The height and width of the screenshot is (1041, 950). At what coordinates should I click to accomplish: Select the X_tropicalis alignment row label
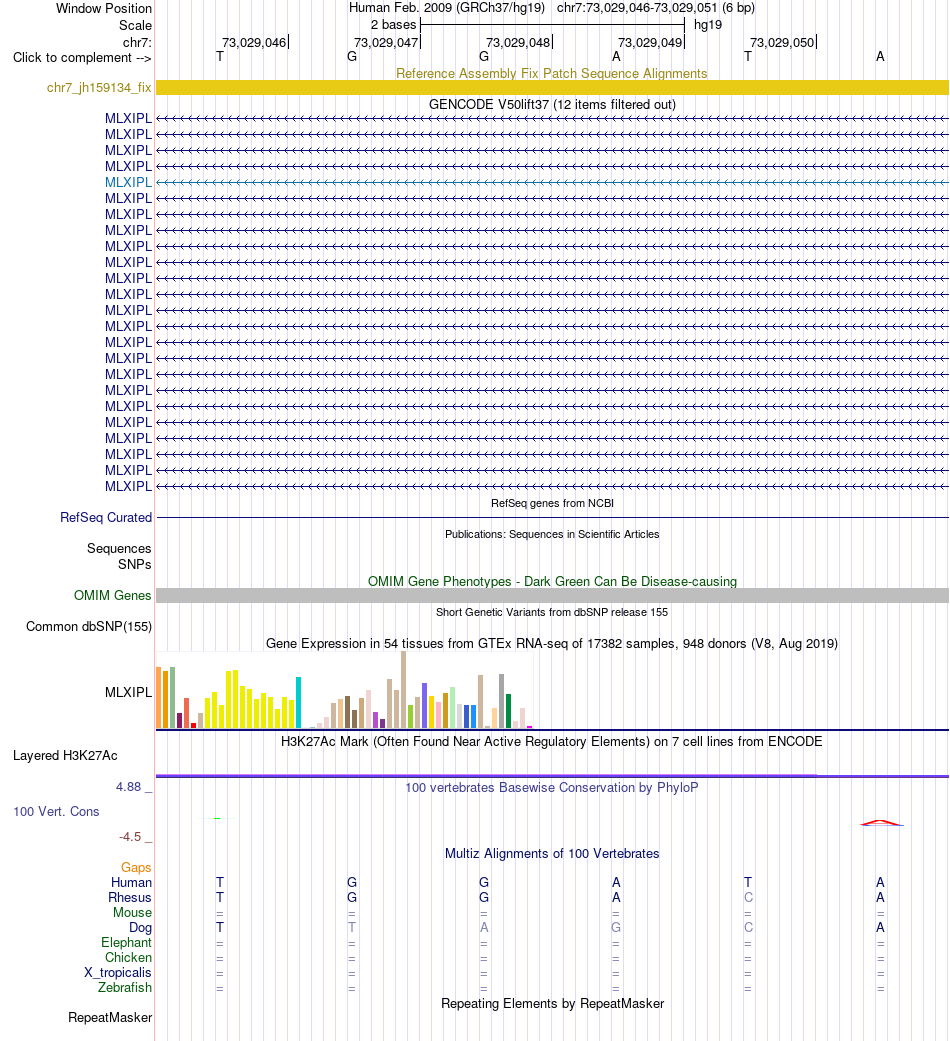pos(118,973)
